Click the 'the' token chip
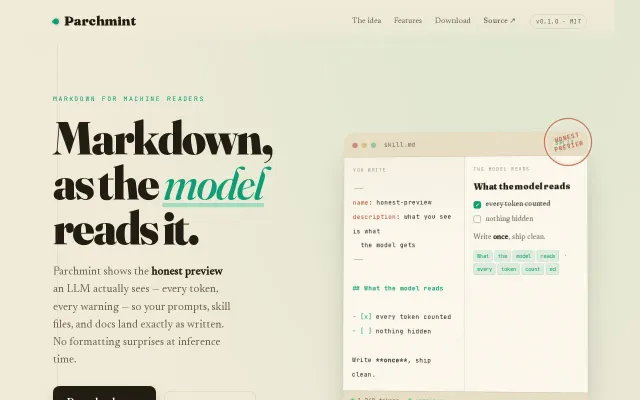Image resolution: width=640 pixels, height=400 pixels. click(x=502, y=256)
